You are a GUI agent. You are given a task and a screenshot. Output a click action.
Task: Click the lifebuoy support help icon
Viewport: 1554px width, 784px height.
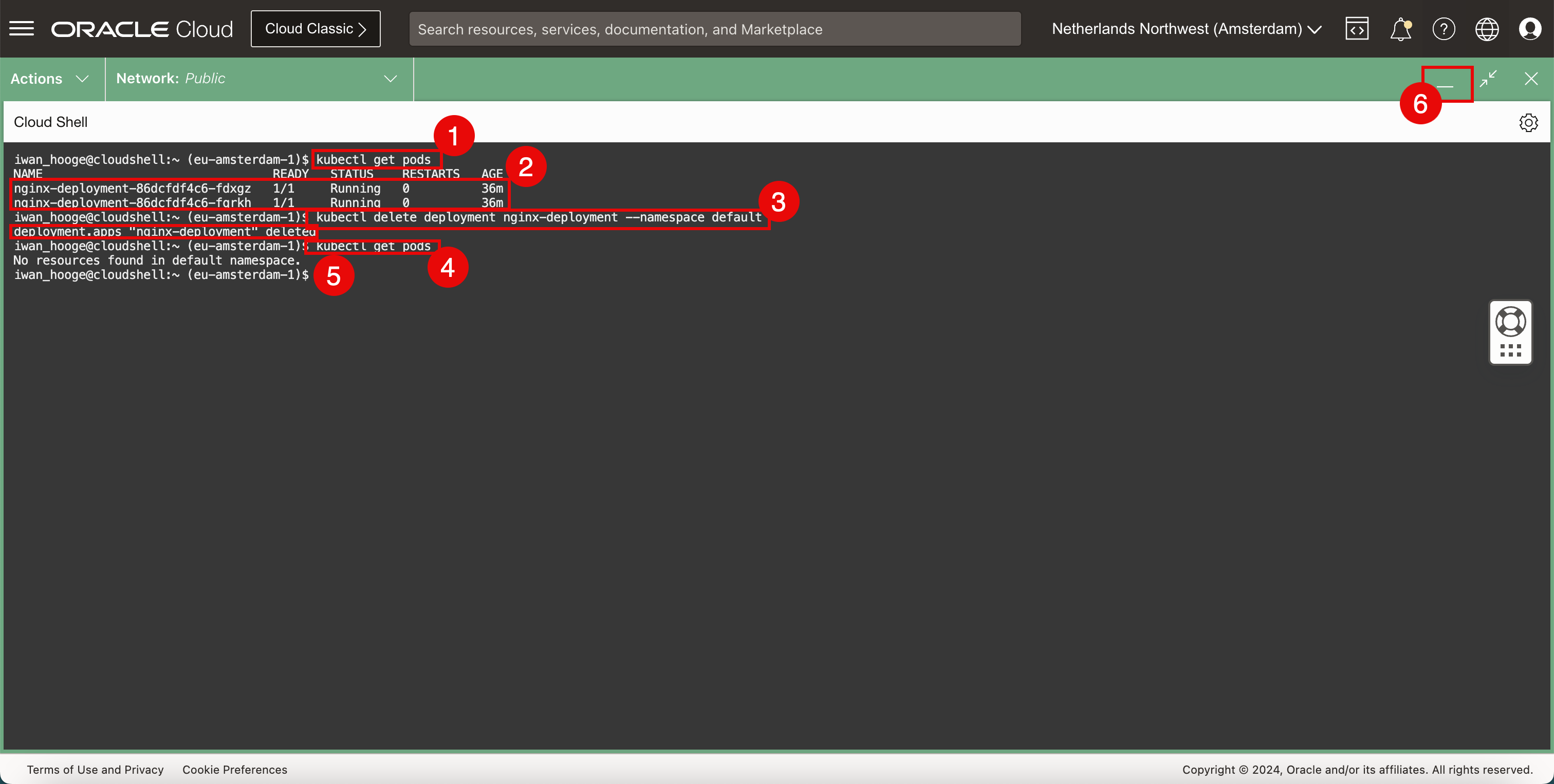[x=1510, y=322]
